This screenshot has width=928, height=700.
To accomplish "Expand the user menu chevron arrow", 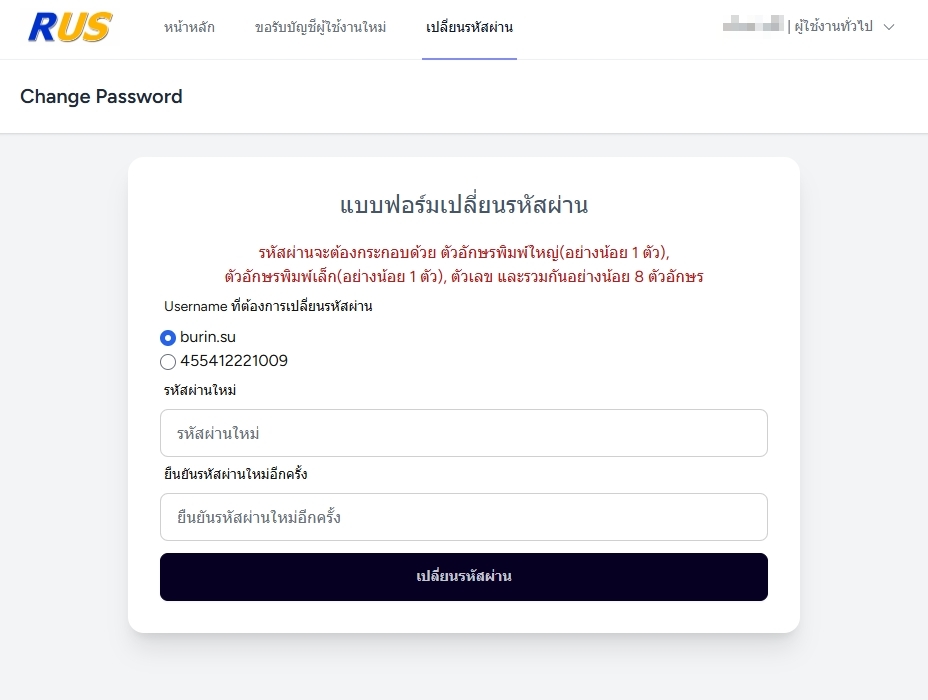I will pyautogui.click(x=889, y=27).
